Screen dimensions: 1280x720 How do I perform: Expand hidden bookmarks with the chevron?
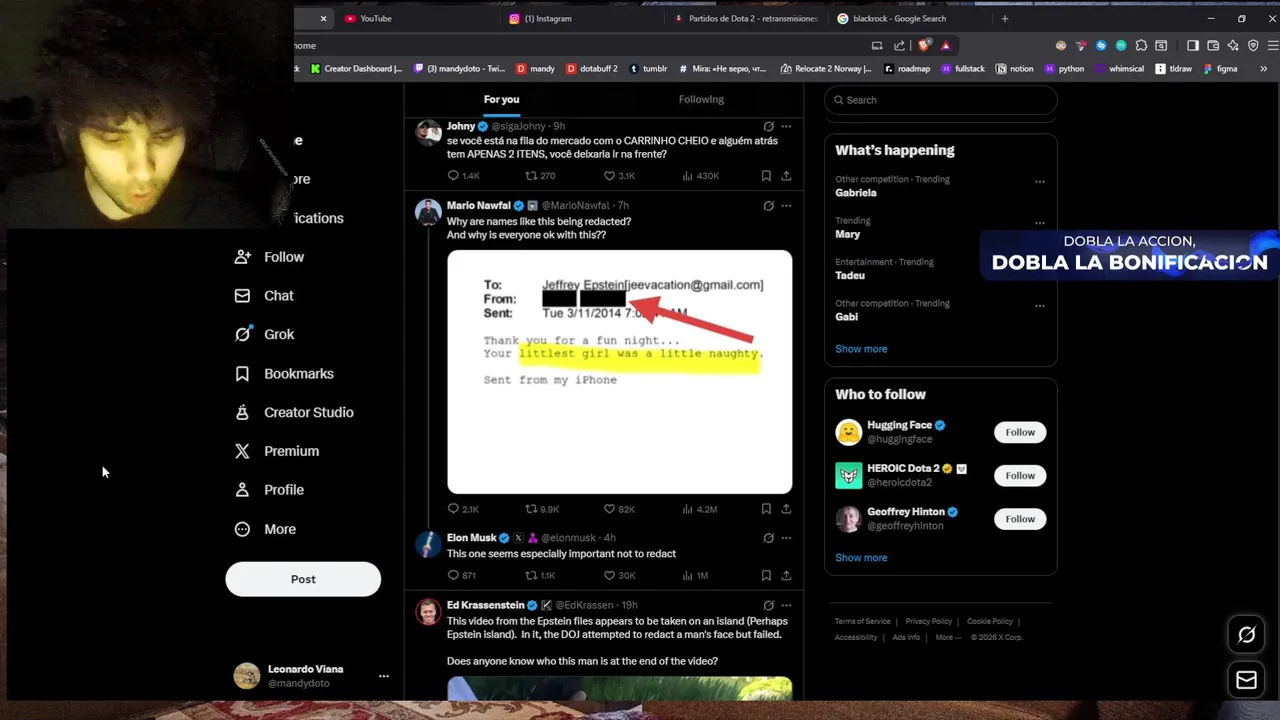[x=1263, y=69]
